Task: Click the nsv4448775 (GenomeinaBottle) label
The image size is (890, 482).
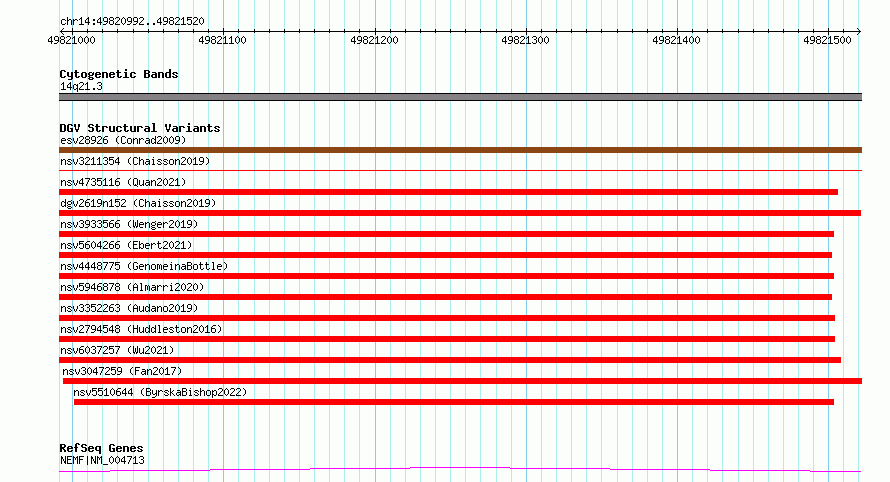Action: [144, 266]
